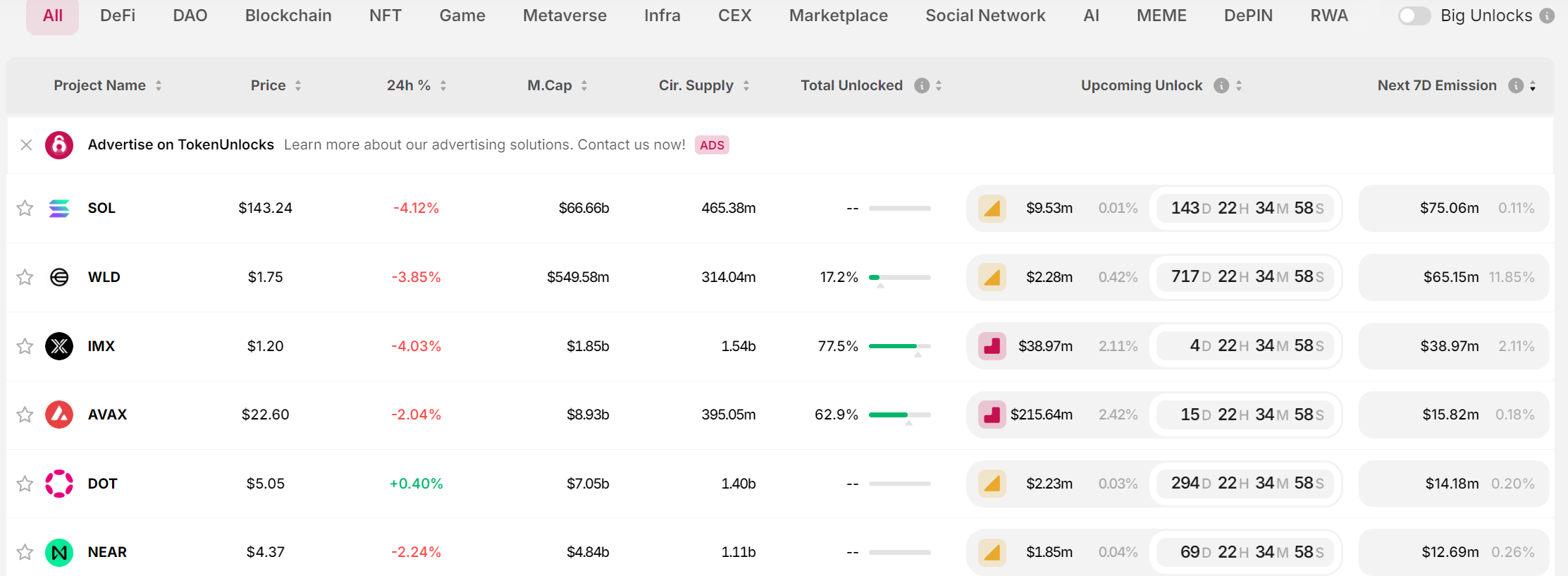Click the IMX unlock countdown timer

click(x=1246, y=346)
